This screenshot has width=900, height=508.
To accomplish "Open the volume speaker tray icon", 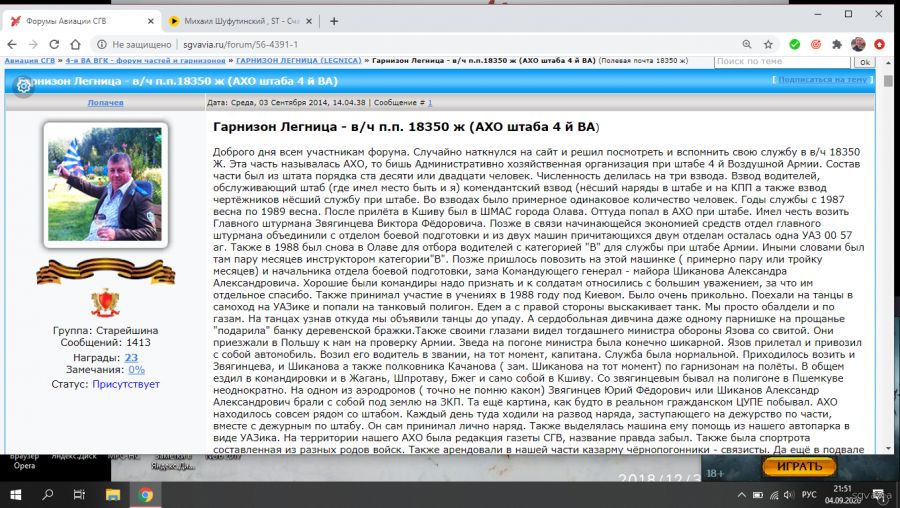I will (x=789, y=495).
